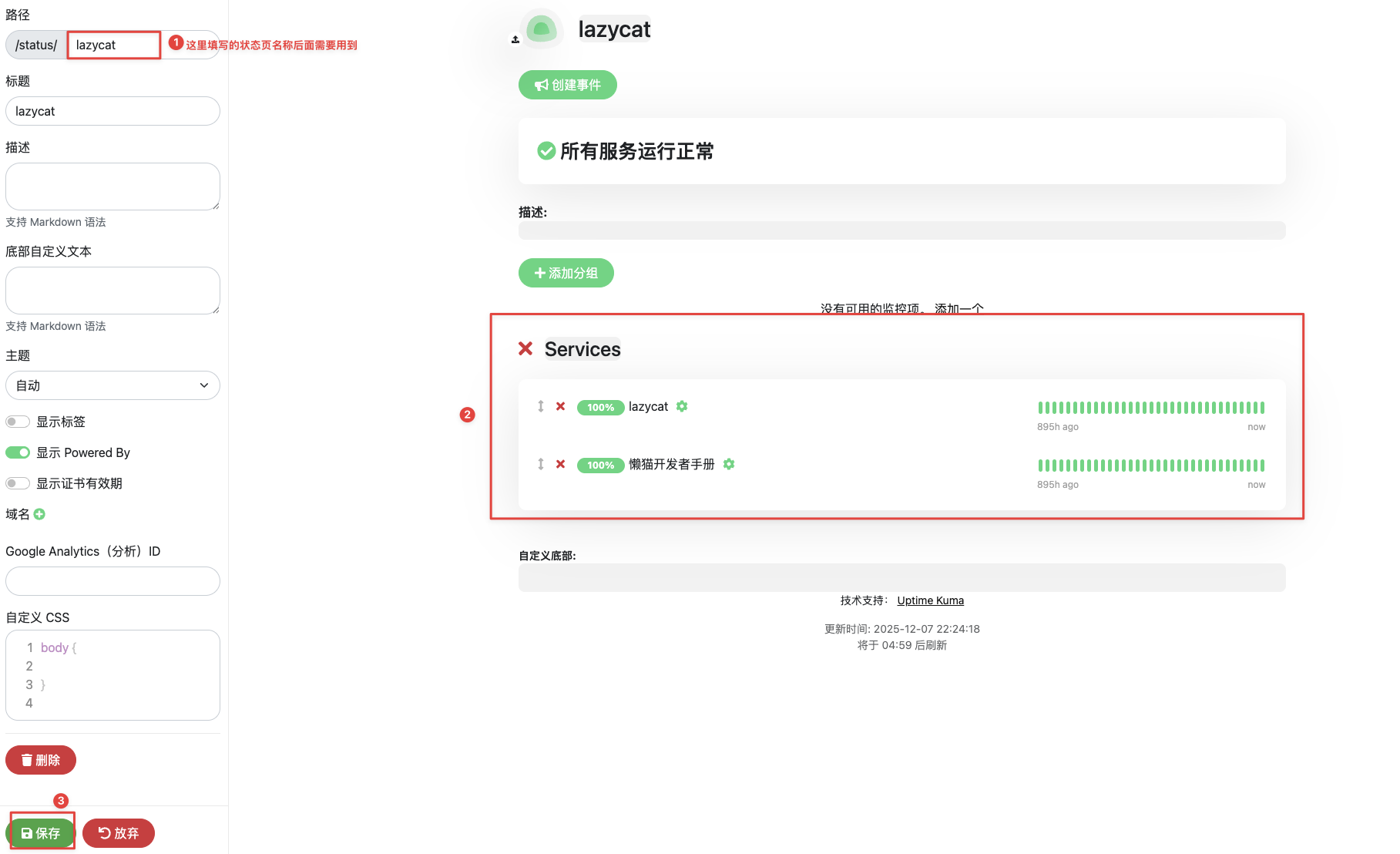Disable the 显示 Powered By toggle
The width and height of the screenshot is (1400, 854).
pyautogui.click(x=18, y=452)
